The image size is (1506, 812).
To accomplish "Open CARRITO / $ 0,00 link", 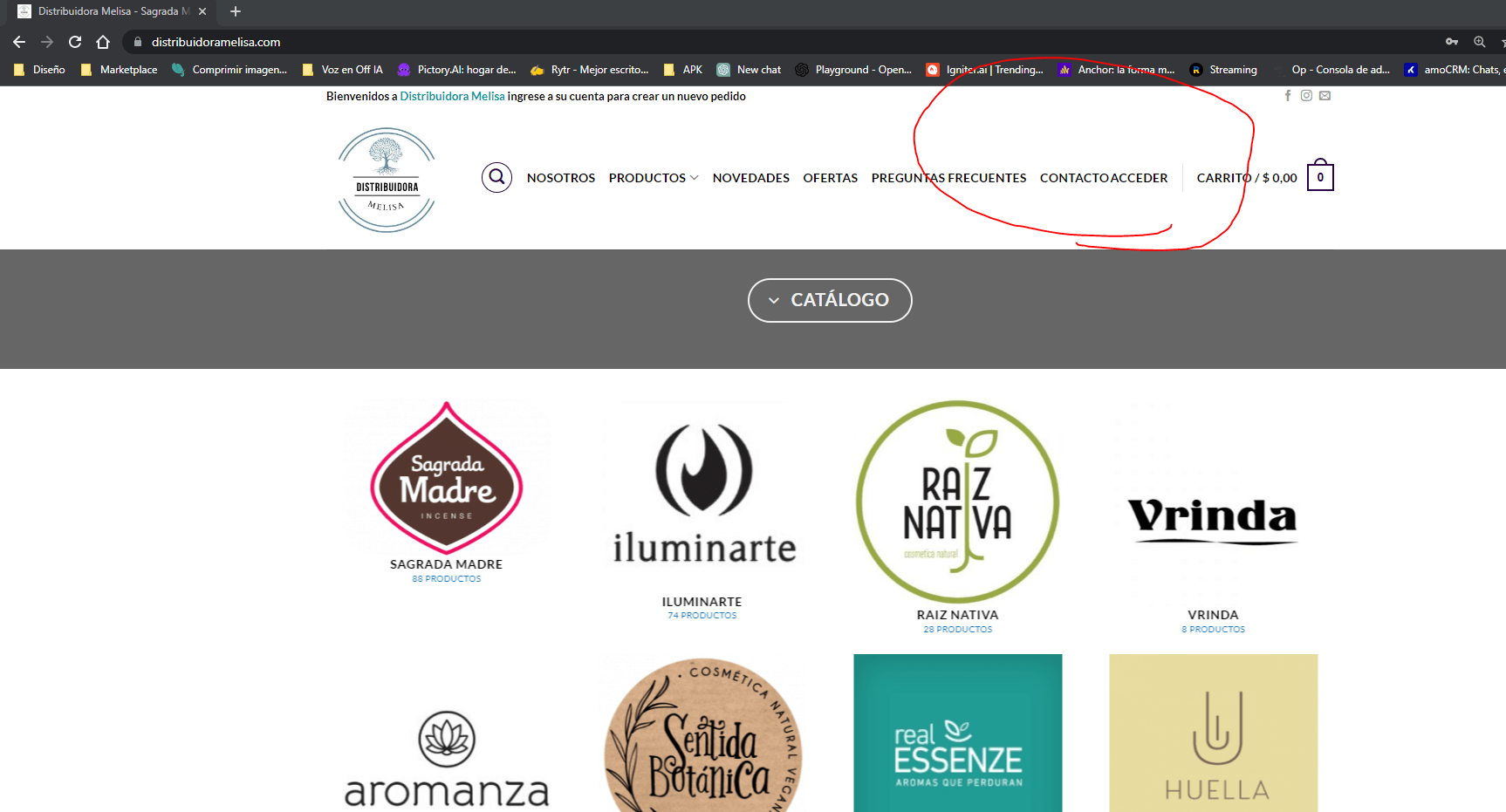I will pyautogui.click(x=1247, y=178).
